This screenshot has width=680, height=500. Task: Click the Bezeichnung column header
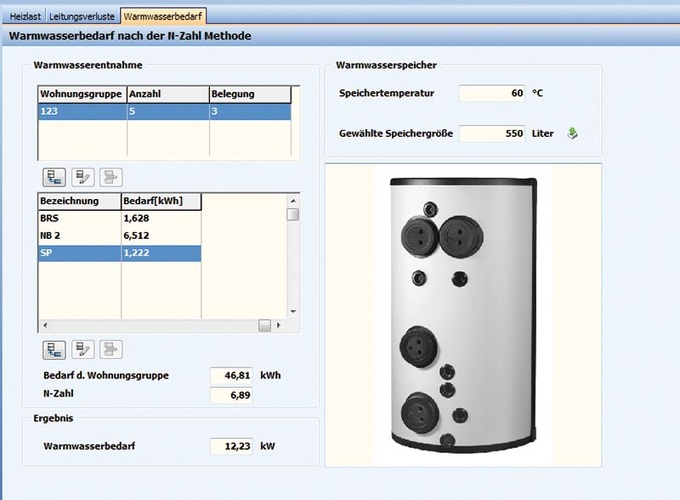point(79,201)
